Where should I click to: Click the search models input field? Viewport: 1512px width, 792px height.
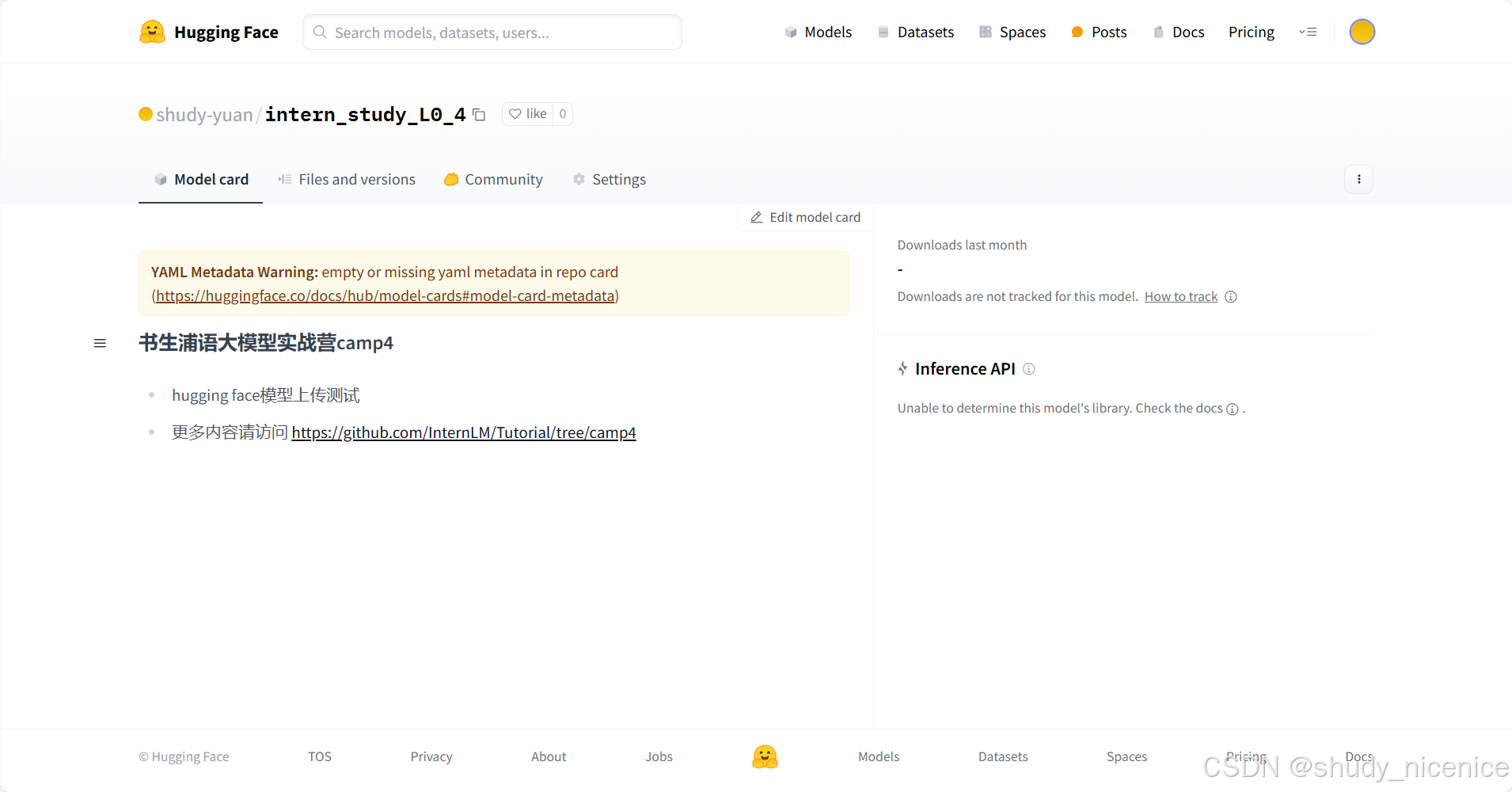(492, 32)
